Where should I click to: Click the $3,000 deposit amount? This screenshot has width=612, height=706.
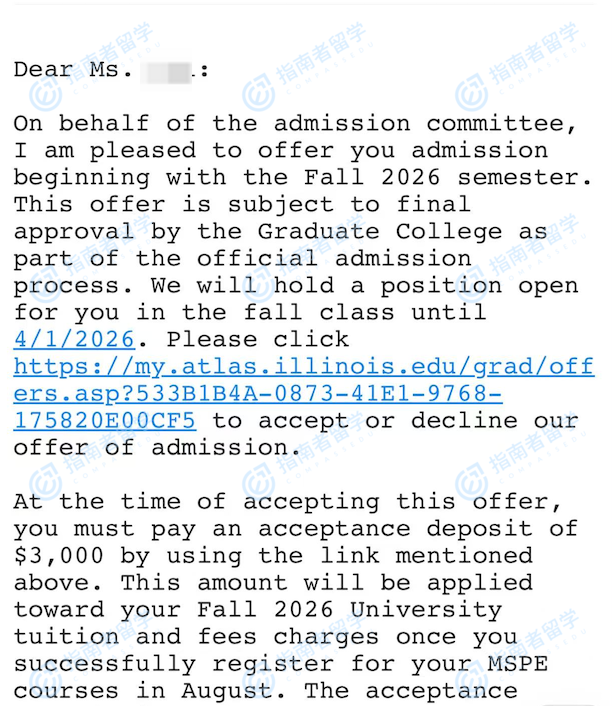pos(57,555)
